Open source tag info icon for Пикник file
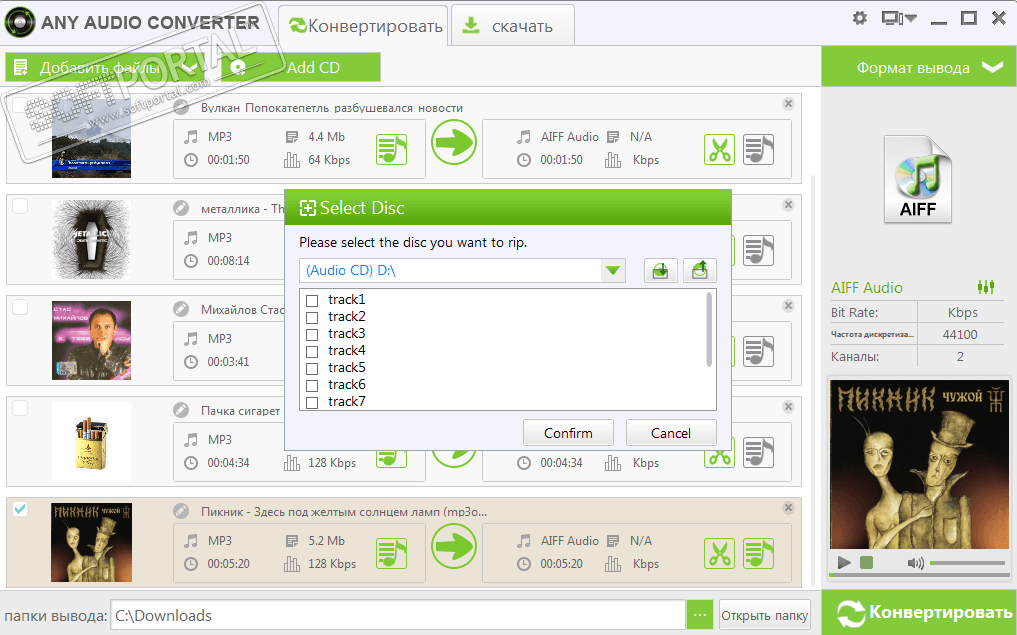This screenshot has height=635, width=1017. [x=391, y=553]
